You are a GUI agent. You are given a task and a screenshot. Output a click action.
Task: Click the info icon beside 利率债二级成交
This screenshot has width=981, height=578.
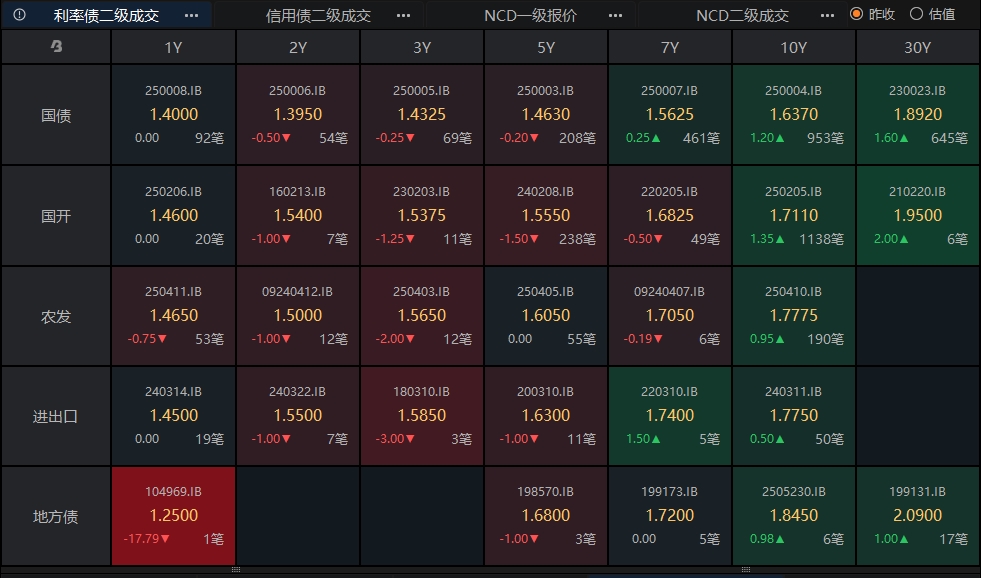(19, 14)
